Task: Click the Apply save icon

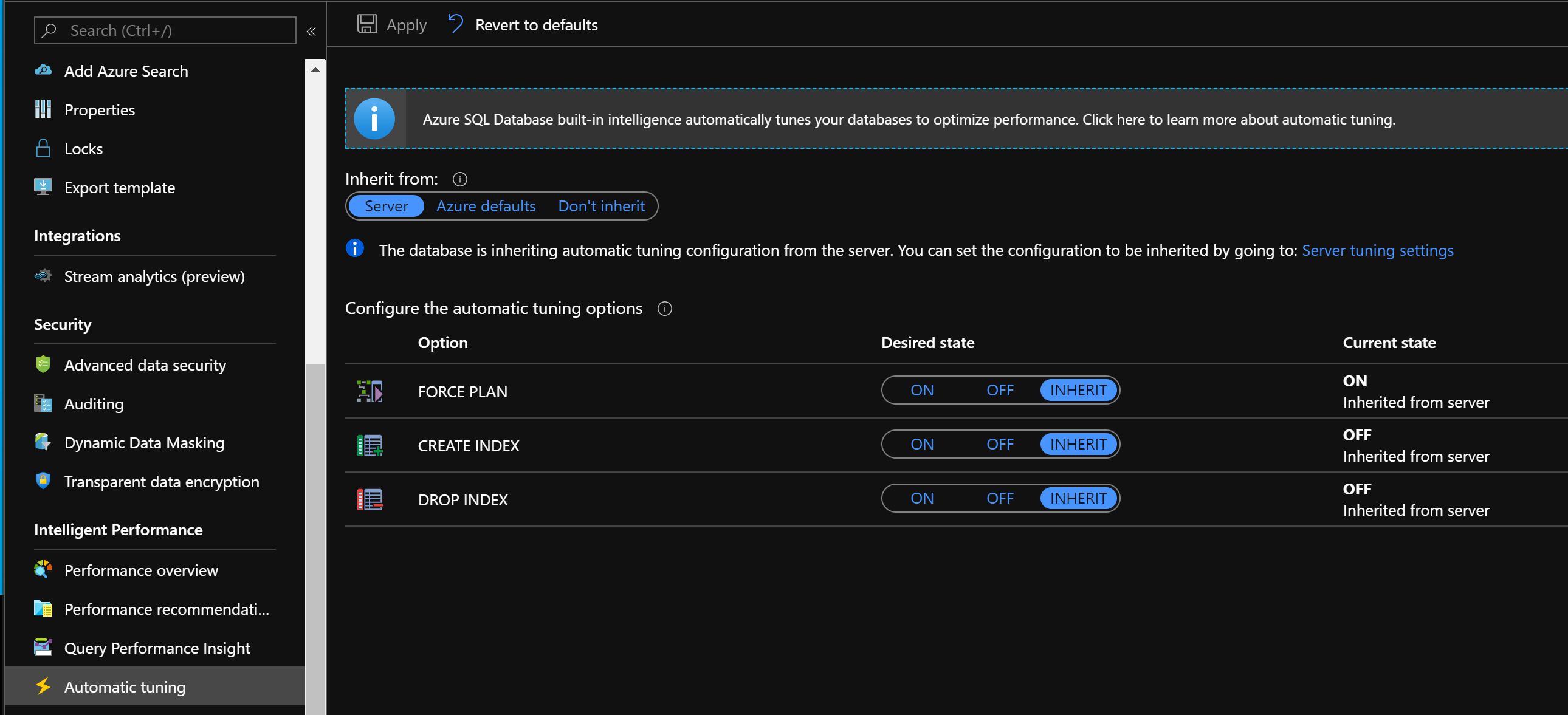Action: click(366, 24)
